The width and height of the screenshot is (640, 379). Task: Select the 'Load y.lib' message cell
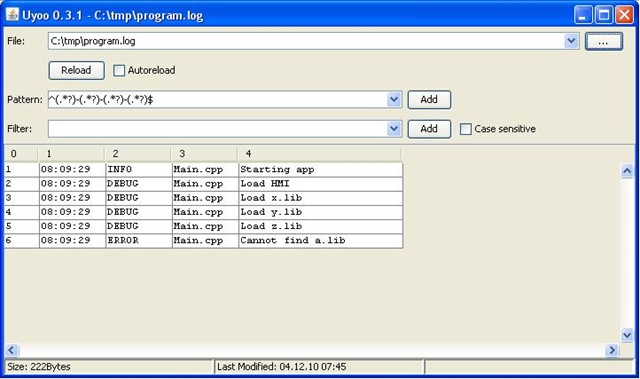pos(320,212)
